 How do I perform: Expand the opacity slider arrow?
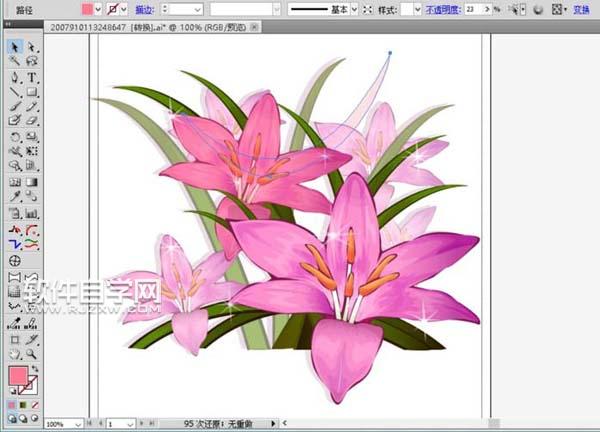pos(487,10)
